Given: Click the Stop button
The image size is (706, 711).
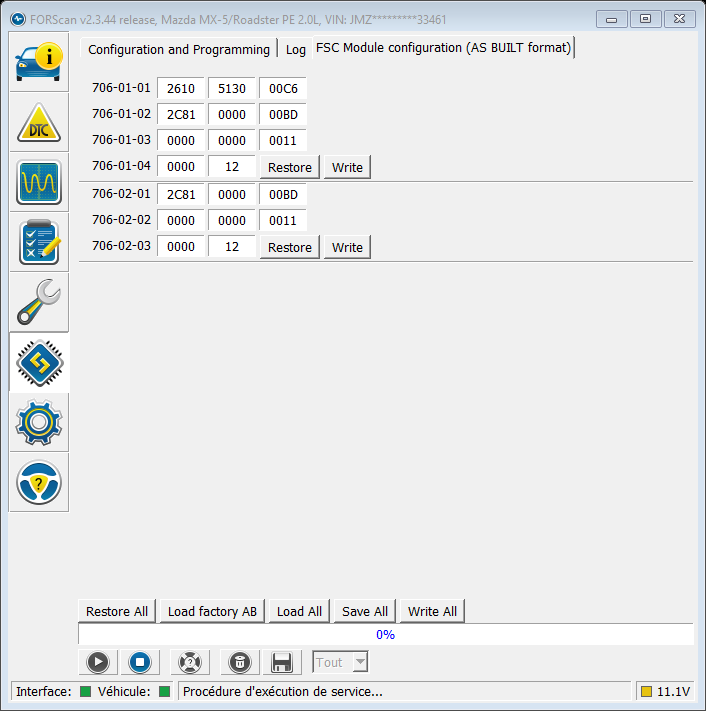Looking at the screenshot, I should click(140, 662).
